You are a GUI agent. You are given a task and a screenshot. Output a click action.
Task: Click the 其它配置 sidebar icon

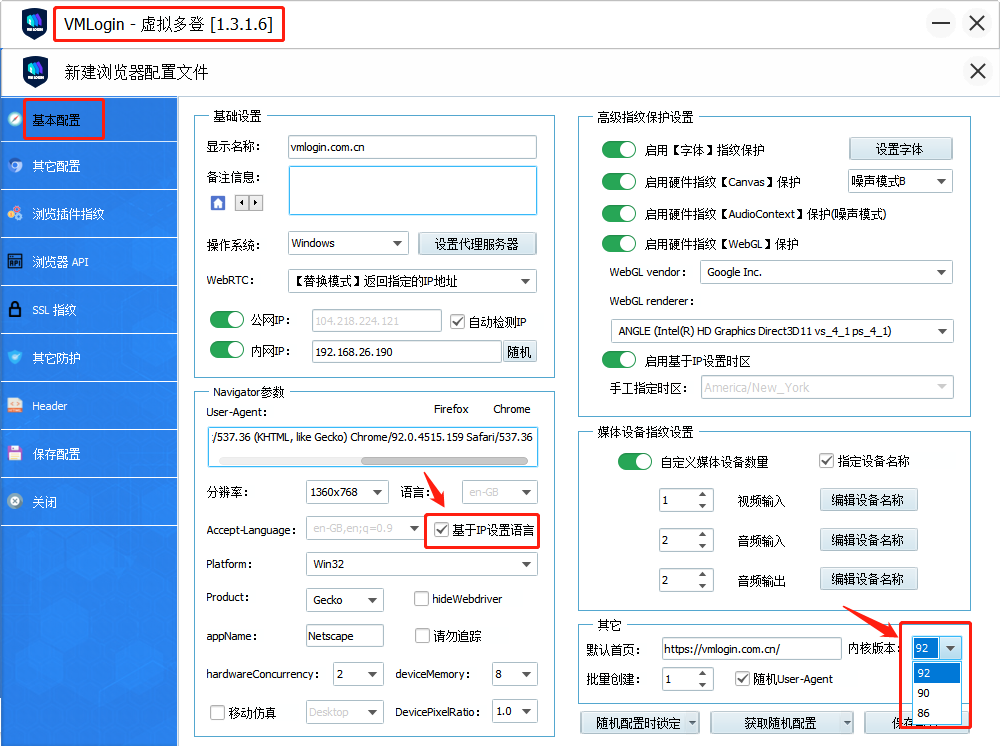click(x=15, y=166)
